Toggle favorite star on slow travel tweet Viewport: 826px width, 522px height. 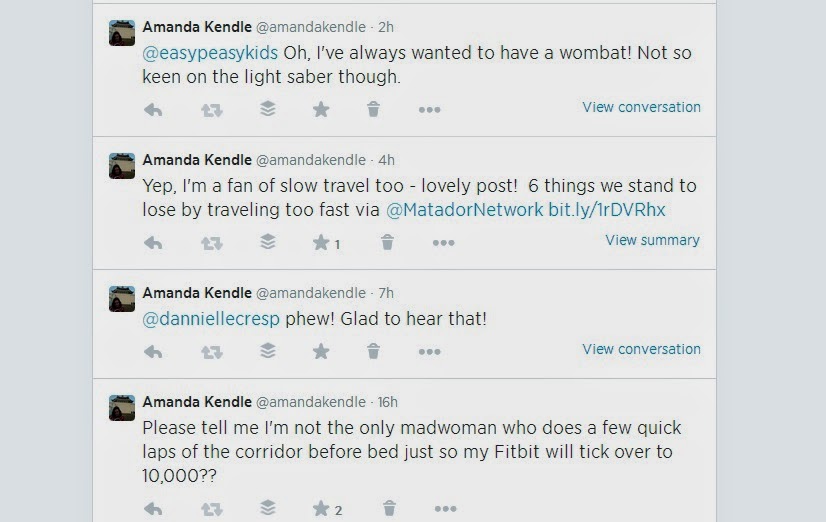(x=321, y=243)
